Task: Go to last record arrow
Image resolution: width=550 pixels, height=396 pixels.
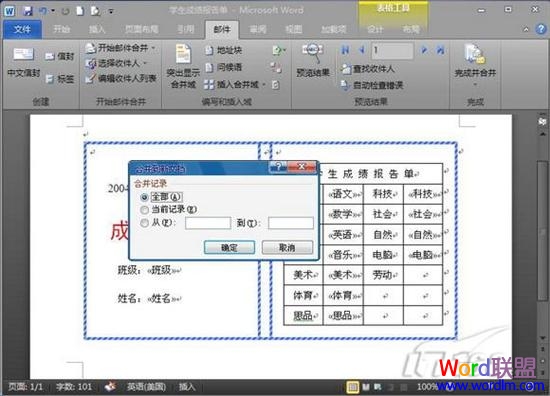Action: click(440, 51)
